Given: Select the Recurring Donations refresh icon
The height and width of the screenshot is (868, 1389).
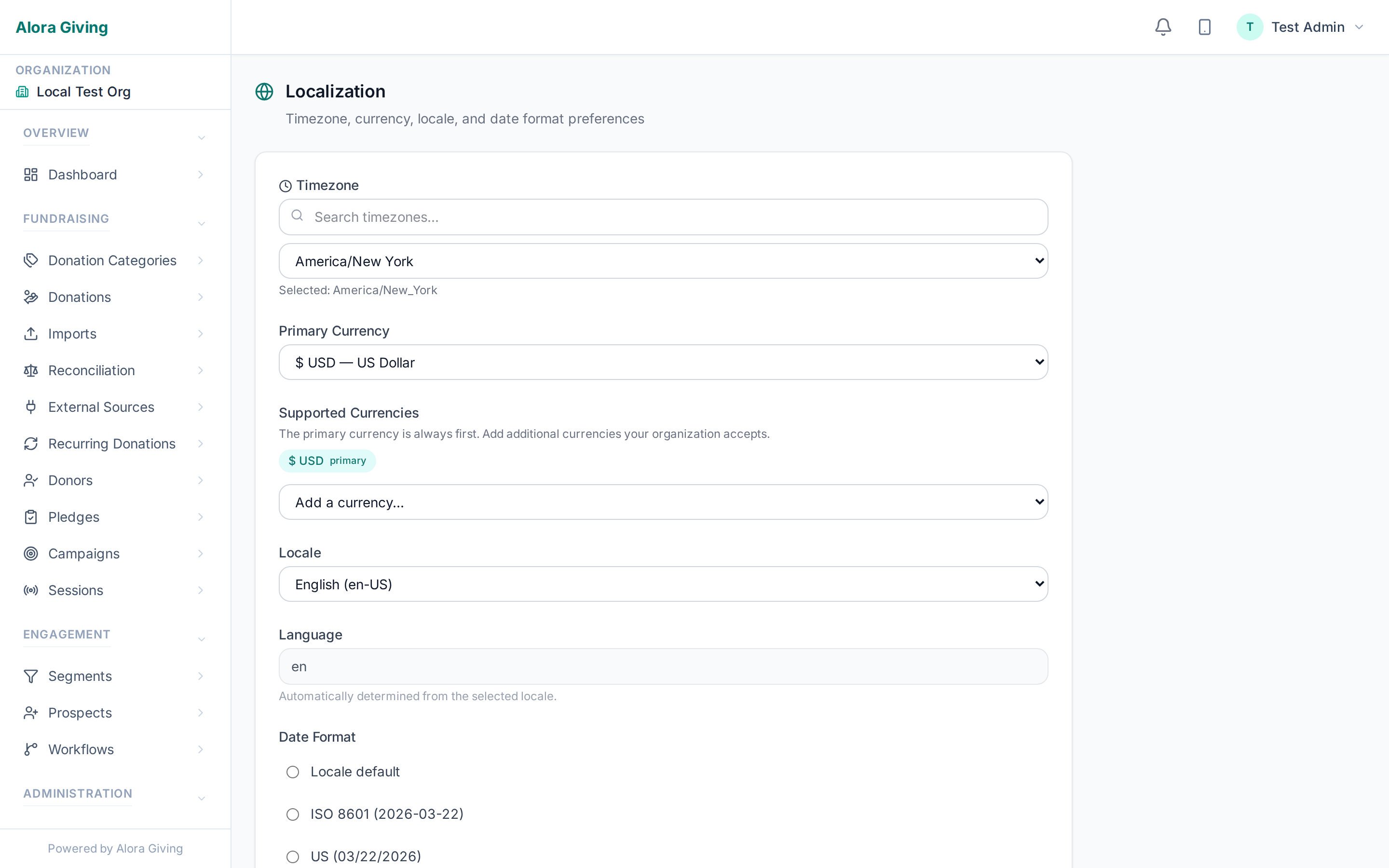Looking at the screenshot, I should coord(31,444).
